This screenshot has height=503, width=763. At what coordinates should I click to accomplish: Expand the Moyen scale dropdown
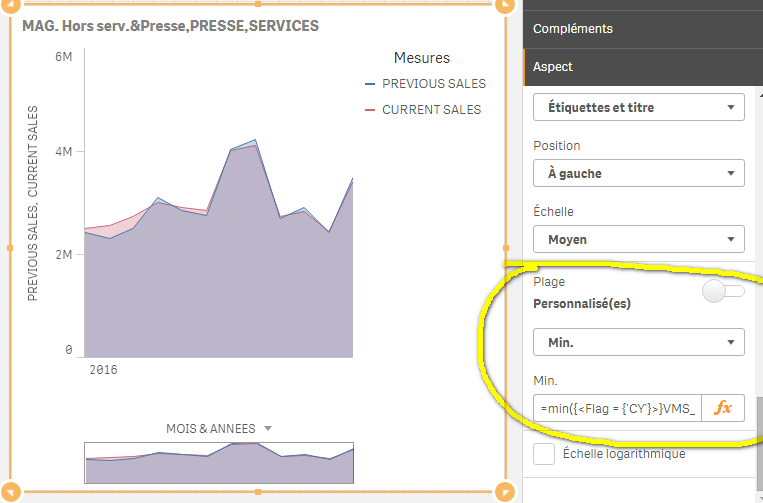tap(638, 239)
